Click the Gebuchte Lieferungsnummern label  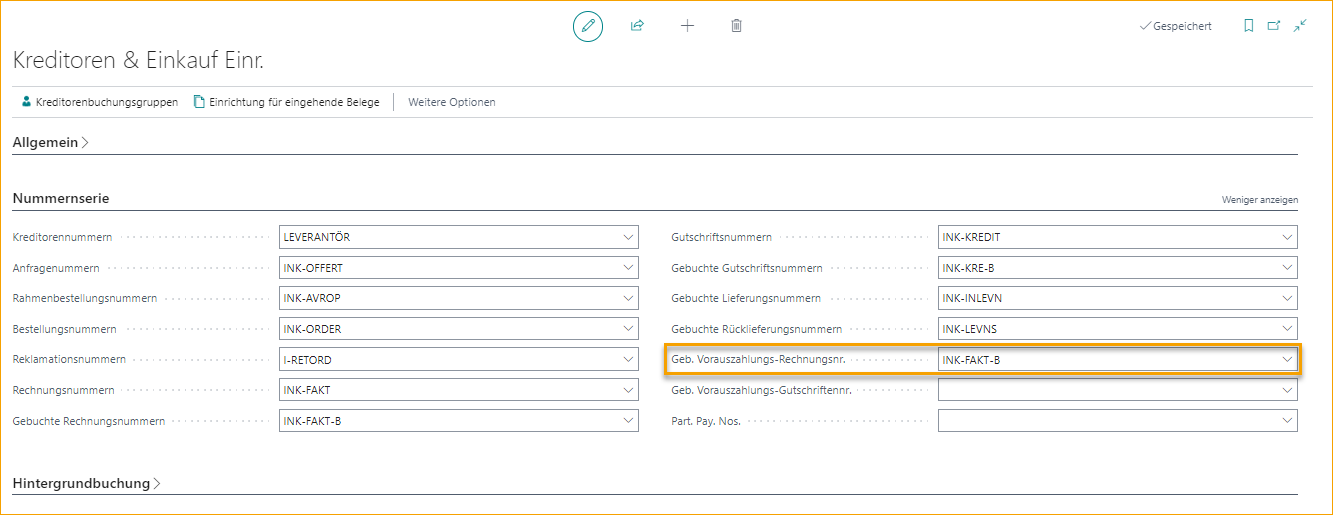(x=746, y=299)
